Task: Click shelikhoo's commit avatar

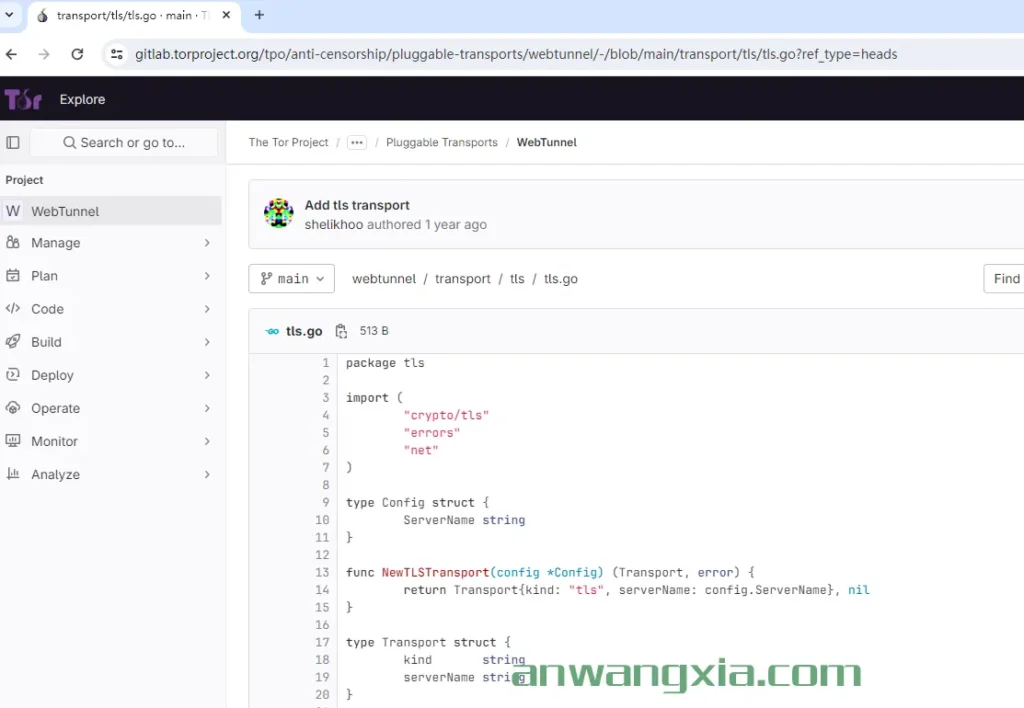Action: (278, 214)
